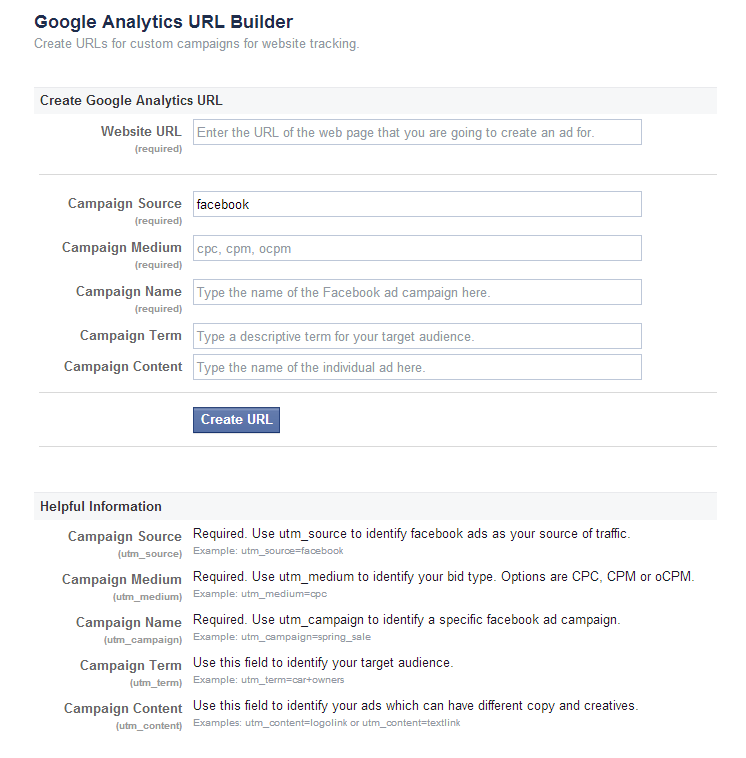This screenshot has width=746, height=758.
Task: Focus the Campaign Source field containing "facebook"
Action: point(417,204)
